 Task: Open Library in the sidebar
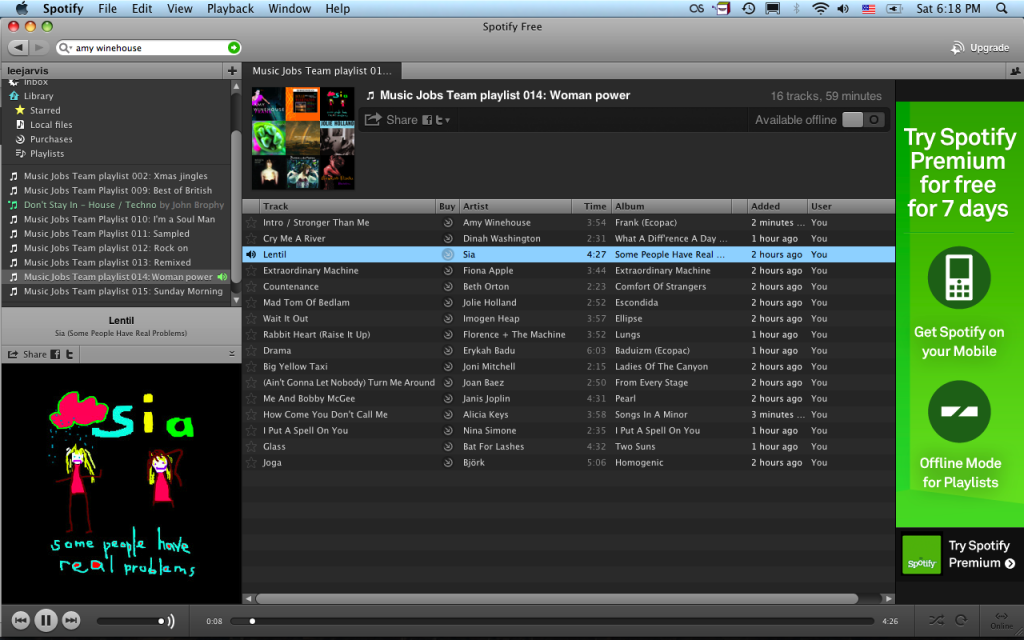(39, 96)
